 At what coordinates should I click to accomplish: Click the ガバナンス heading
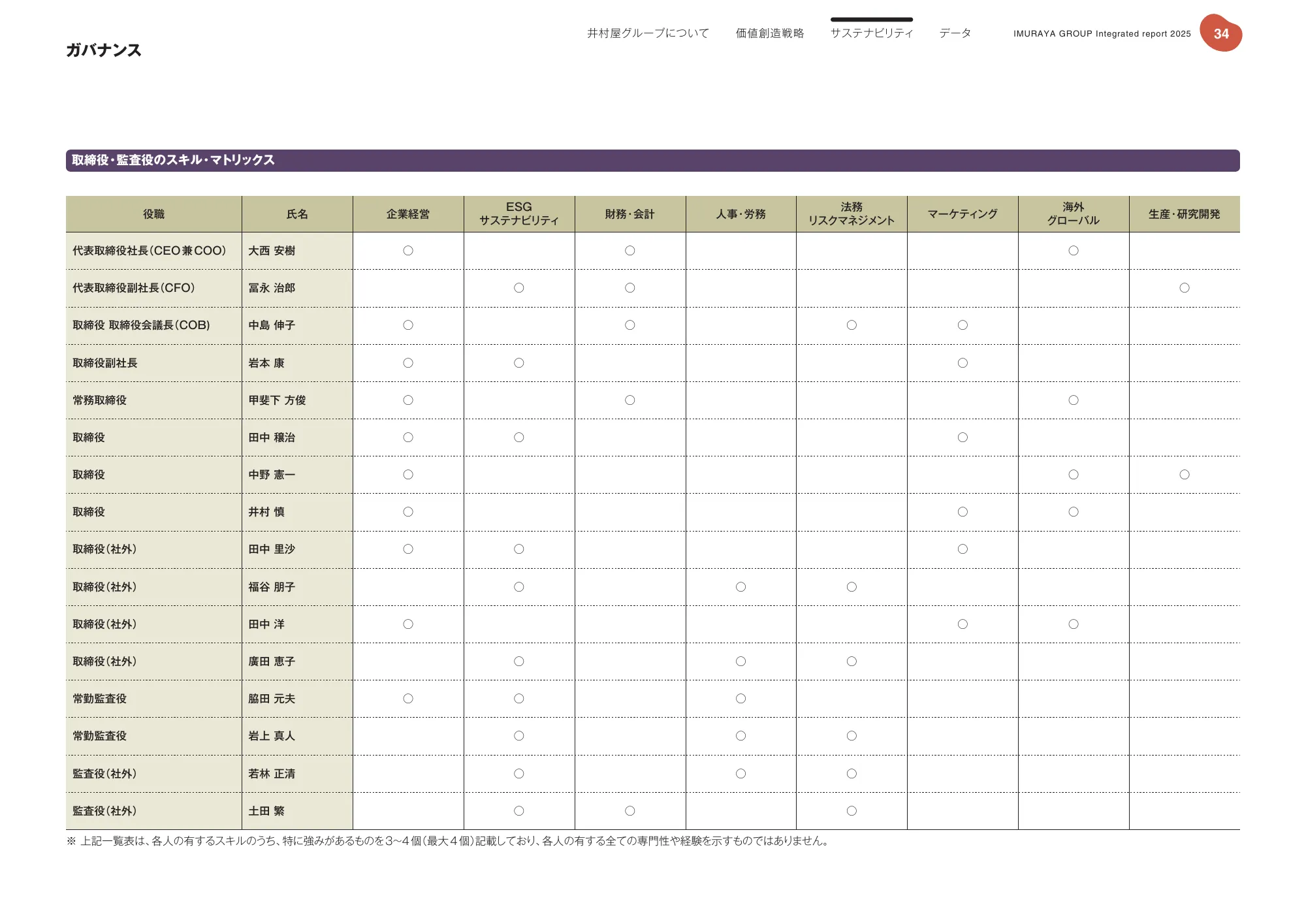click(x=106, y=49)
